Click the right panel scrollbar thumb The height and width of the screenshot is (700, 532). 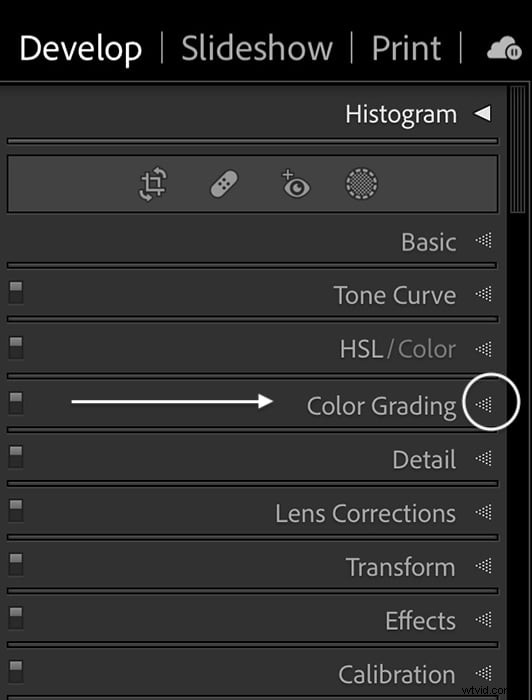pyautogui.click(x=518, y=150)
